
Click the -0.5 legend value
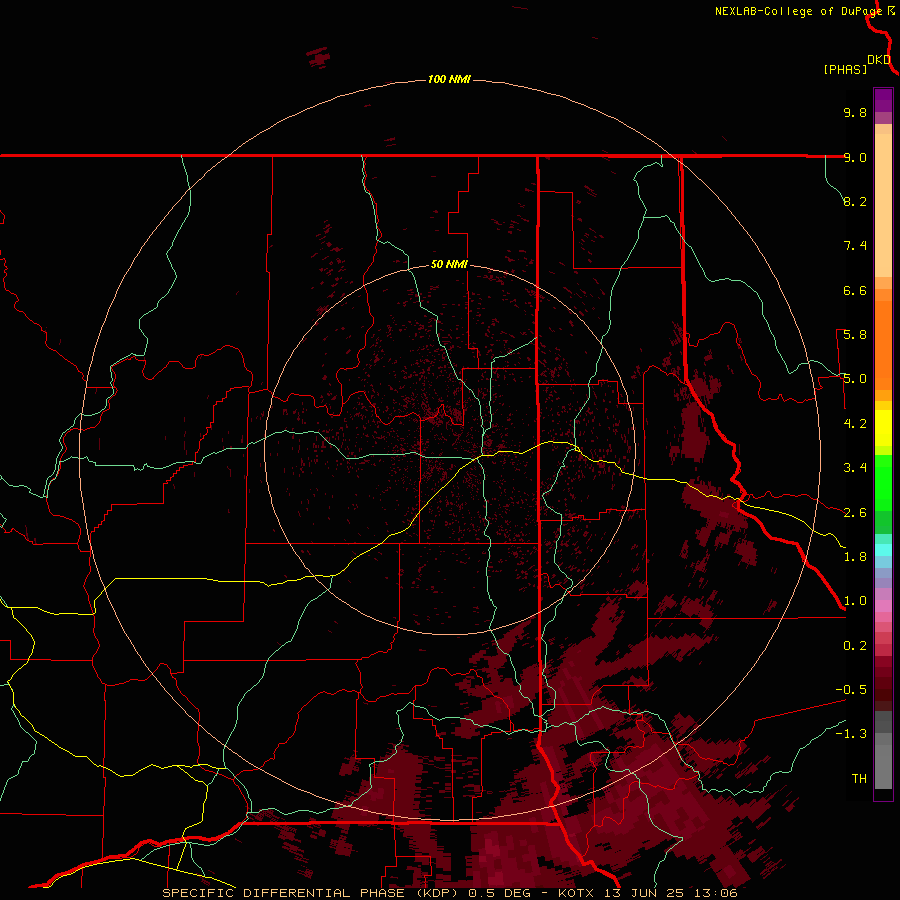pos(851,690)
